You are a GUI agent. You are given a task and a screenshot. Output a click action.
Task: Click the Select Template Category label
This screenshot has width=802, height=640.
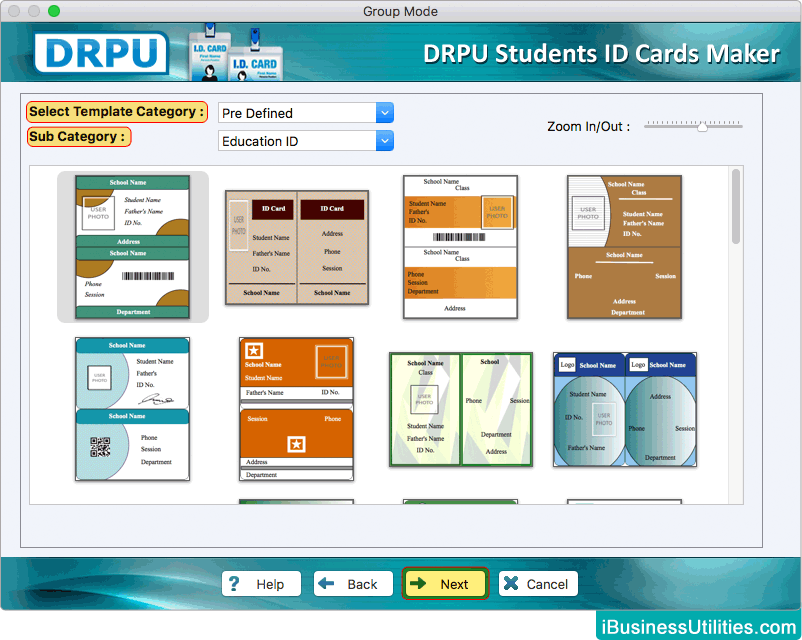117,112
